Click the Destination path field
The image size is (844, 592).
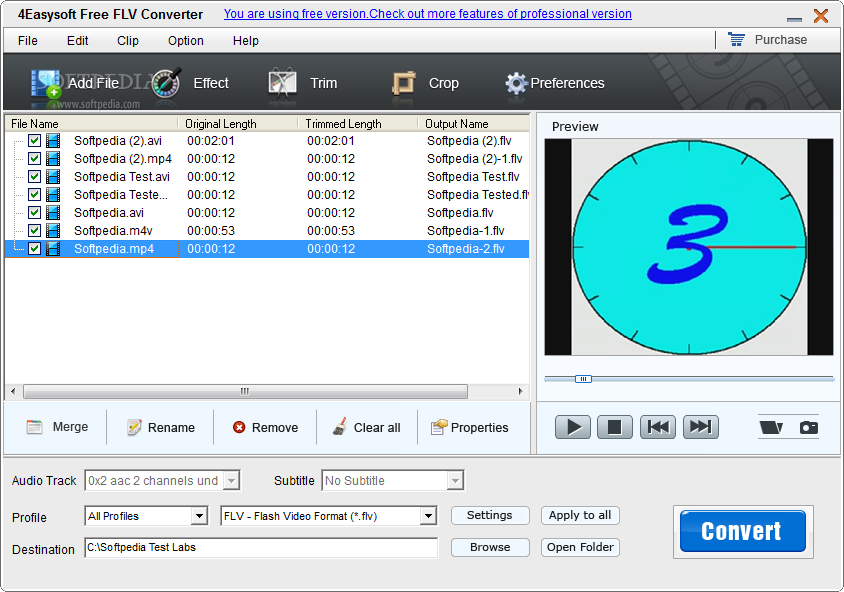pyautogui.click(x=261, y=548)
